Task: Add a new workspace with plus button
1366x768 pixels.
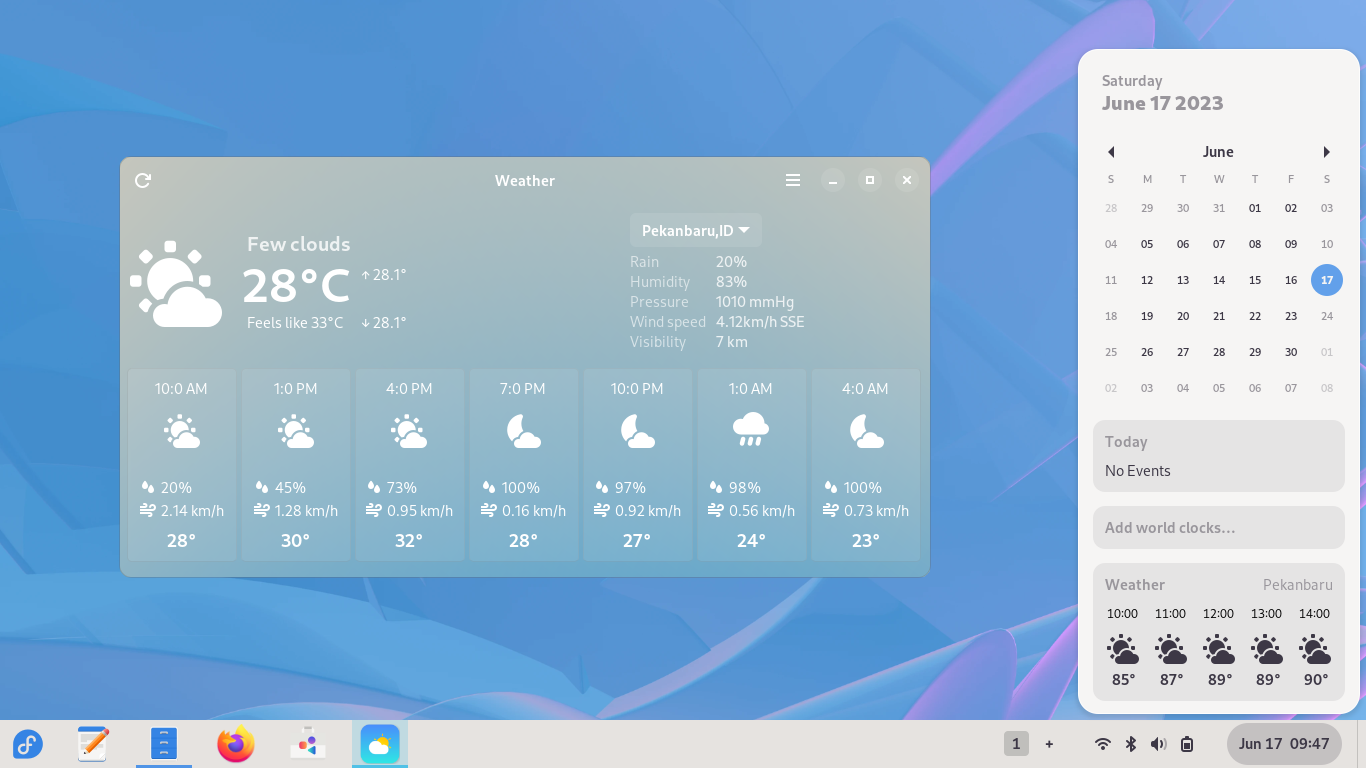Action: 1049,744
